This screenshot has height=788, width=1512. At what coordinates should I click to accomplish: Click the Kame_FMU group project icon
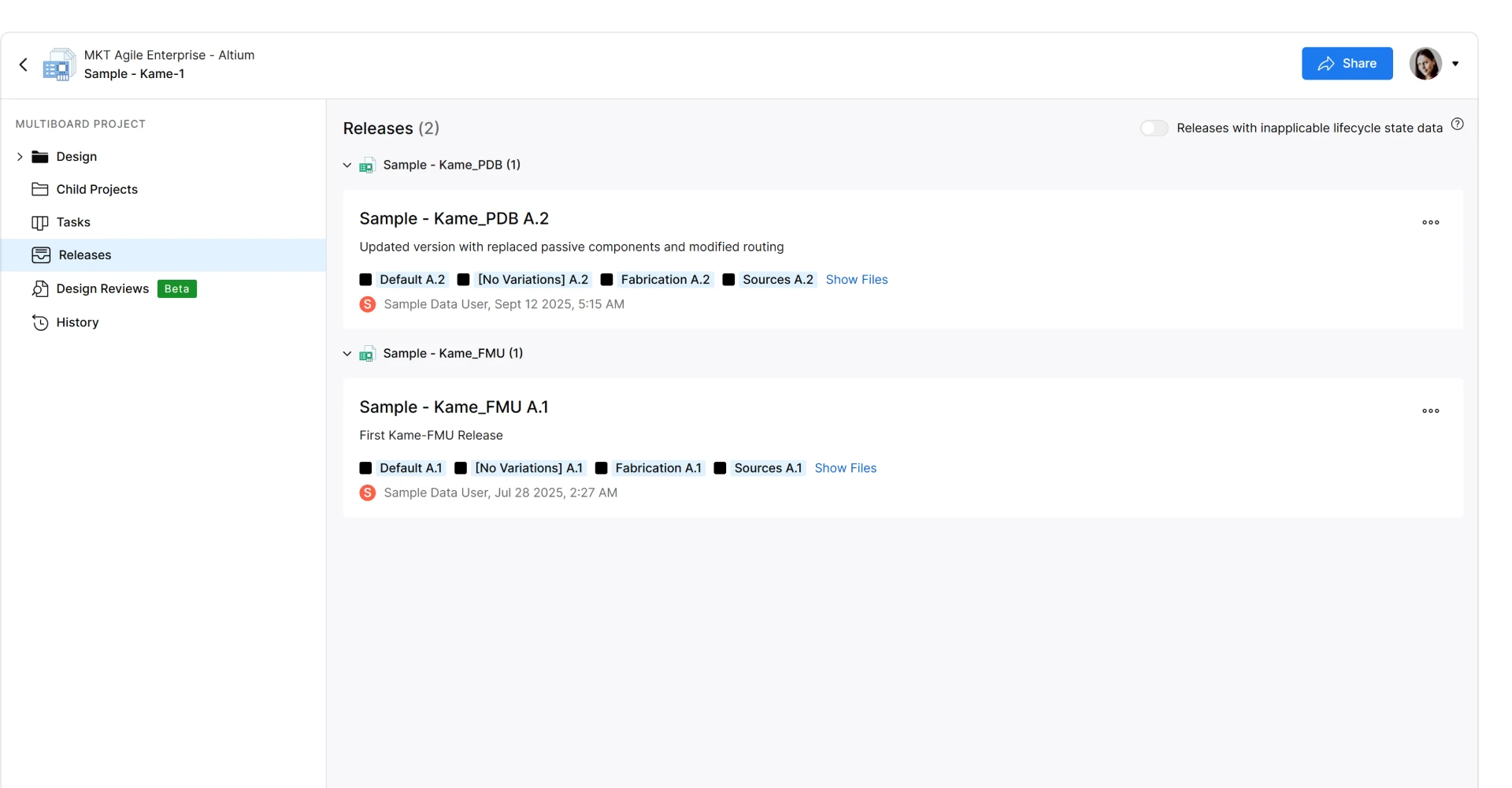(367, 354)
